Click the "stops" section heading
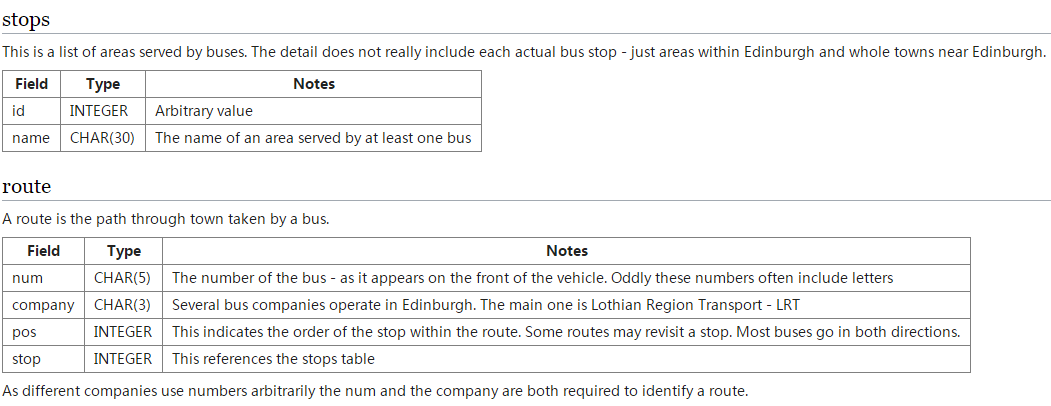This screenshot has height=406, width=1051. (x=26, y=20)
